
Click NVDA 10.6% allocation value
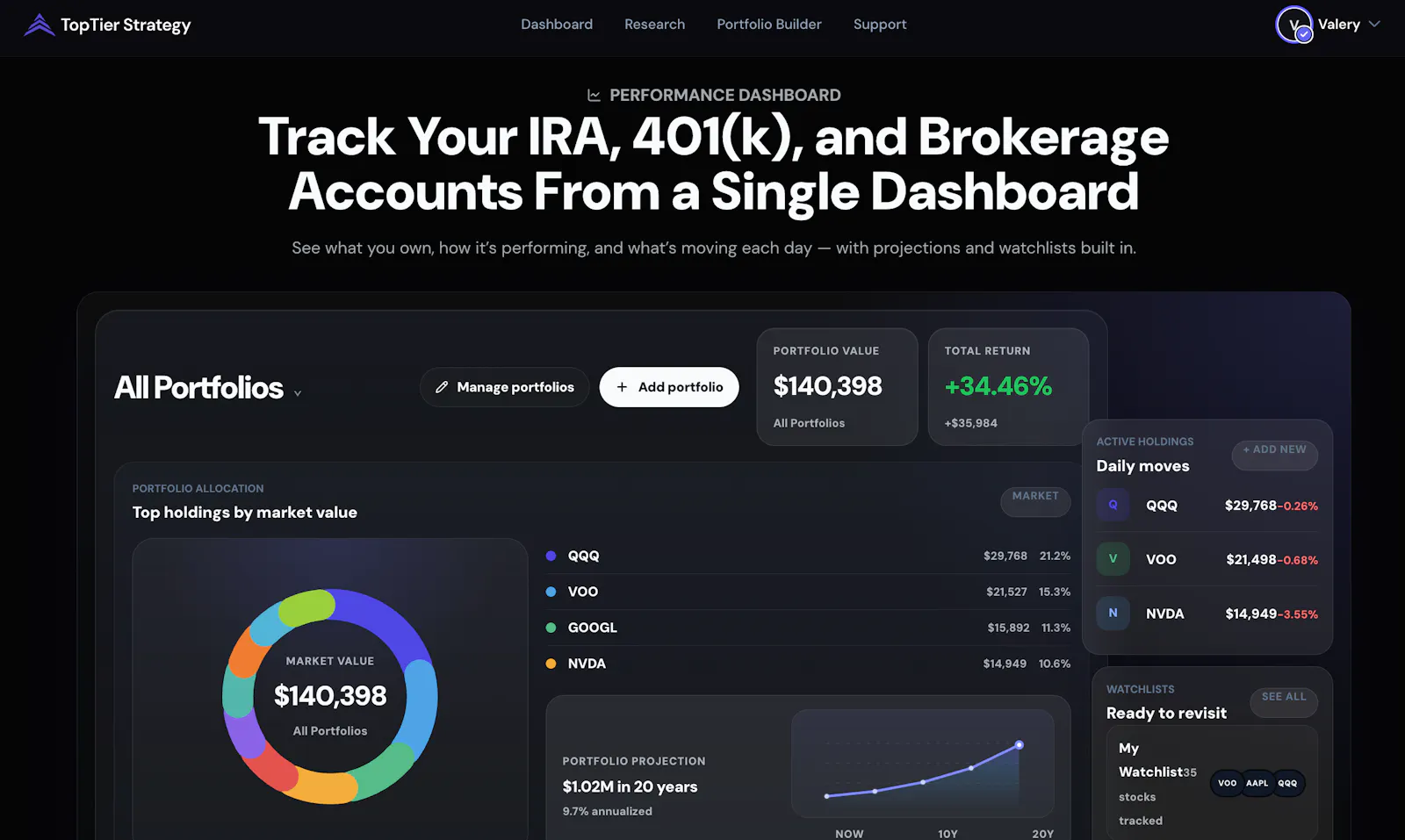coord(1055,664)
